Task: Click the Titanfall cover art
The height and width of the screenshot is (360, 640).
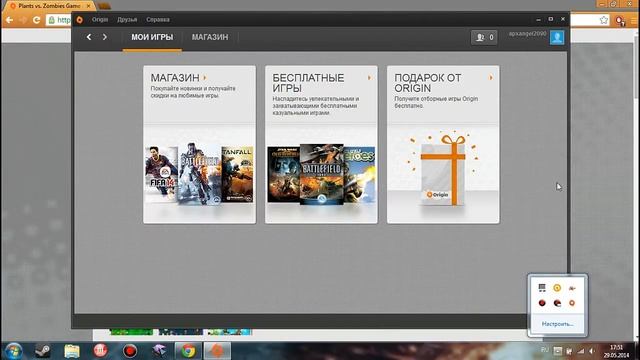Action: 238,174
